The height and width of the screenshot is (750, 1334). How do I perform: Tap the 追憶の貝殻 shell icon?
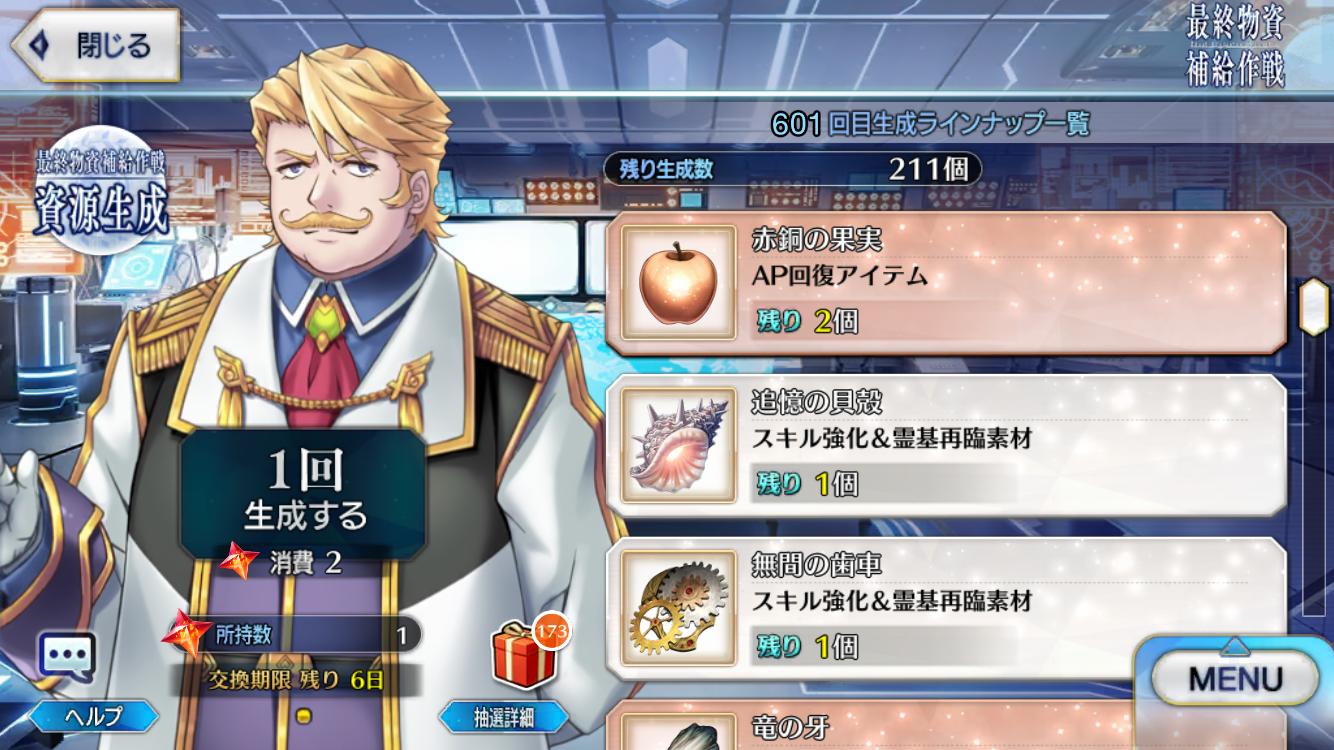[x=665, y=445]
